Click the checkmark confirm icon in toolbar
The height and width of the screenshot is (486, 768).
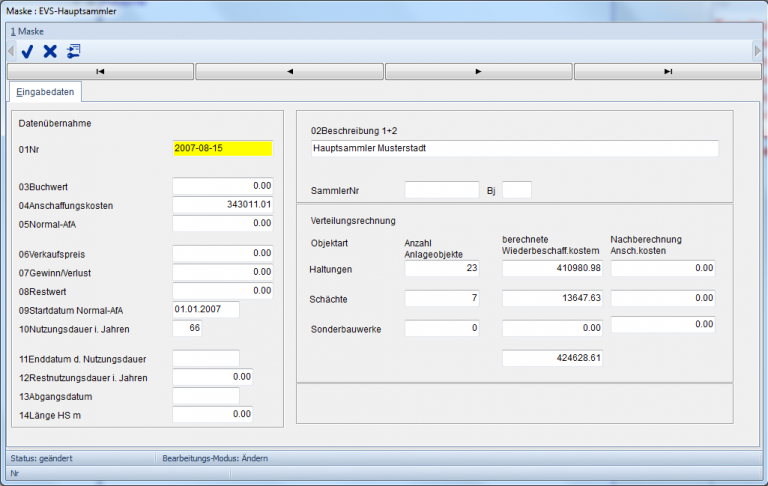pos(28,51)
